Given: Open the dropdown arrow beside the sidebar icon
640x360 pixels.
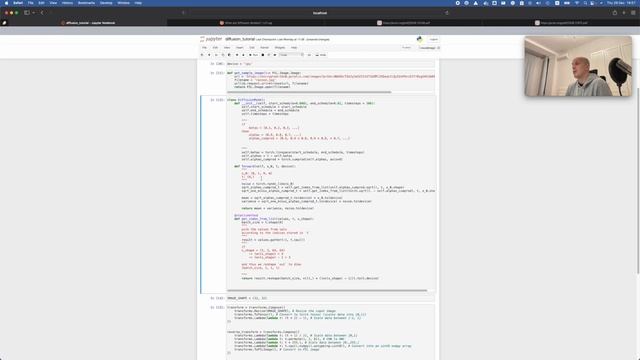Looking at the screenshot, I should point(33,13).
